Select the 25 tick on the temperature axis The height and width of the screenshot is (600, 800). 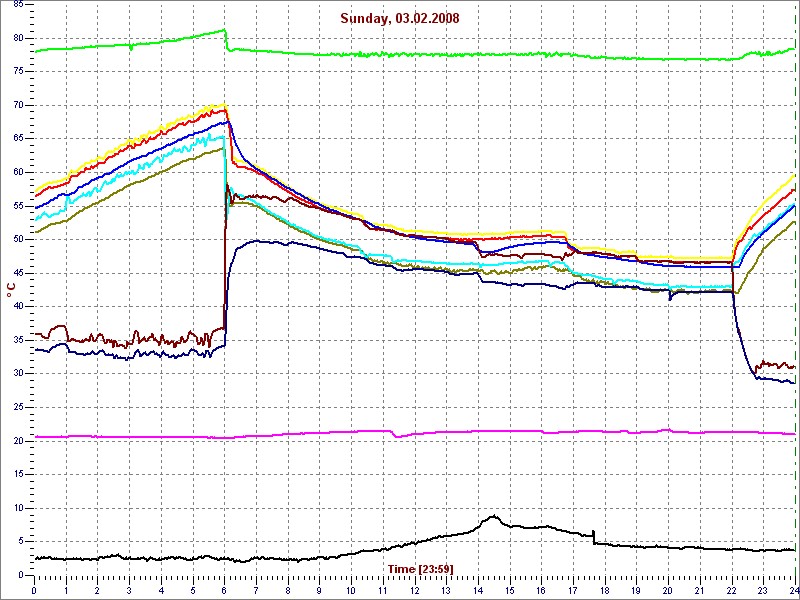click(17, 407)
